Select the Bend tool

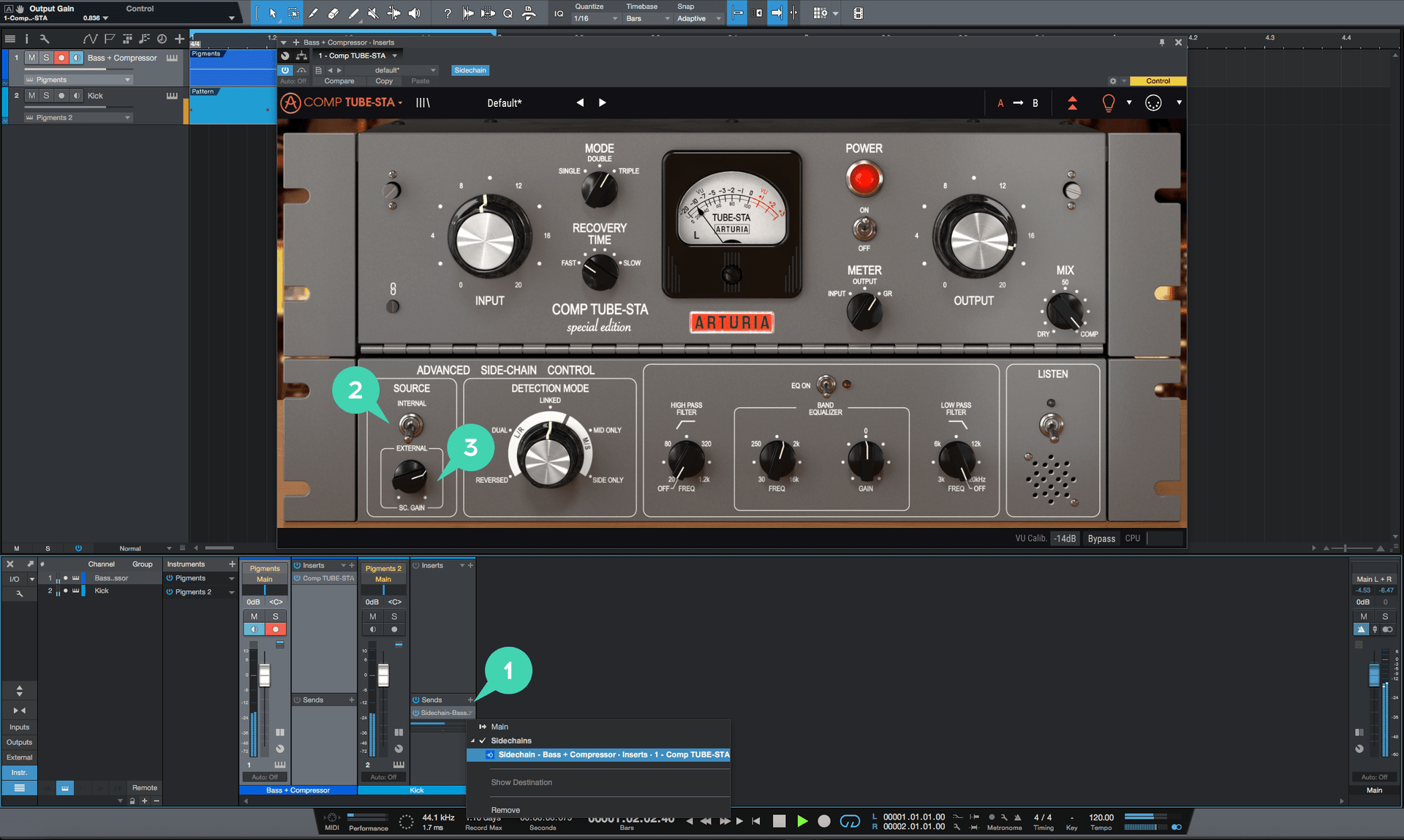pos(393,12)
